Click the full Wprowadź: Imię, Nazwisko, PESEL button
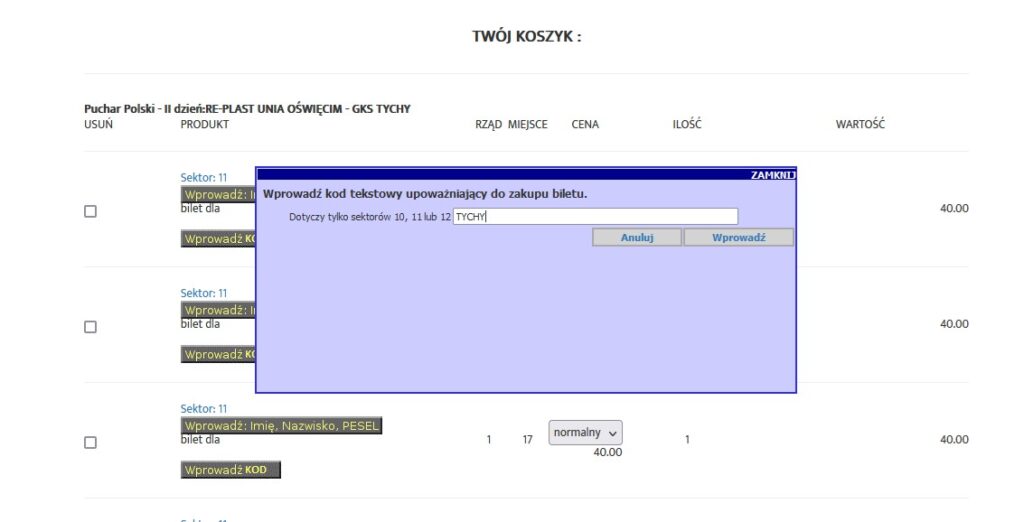 (281, 426)
